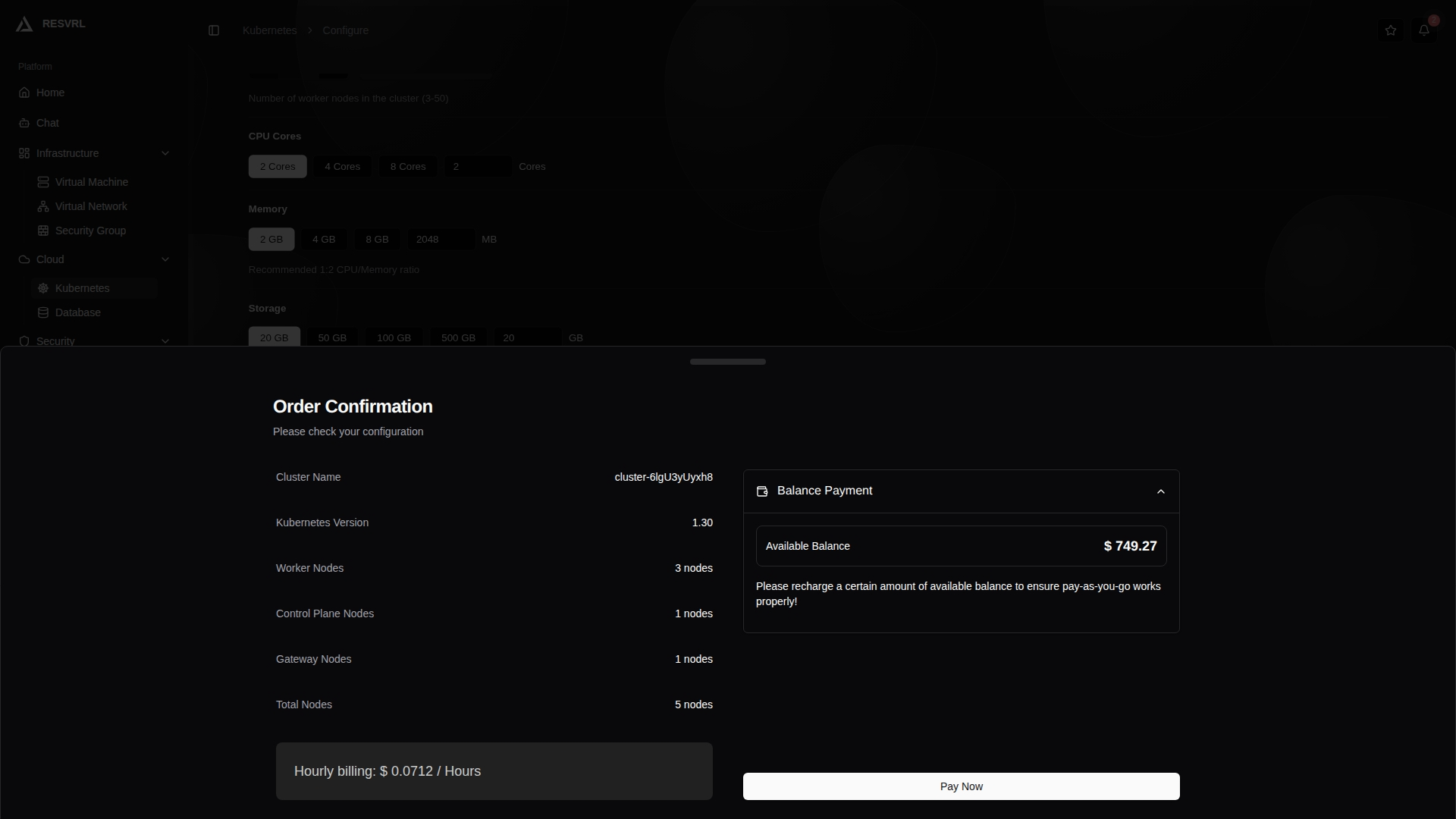Image resolution: width=1456 pixels, height=819 pixels.
Task: Click the custom storage GB input
Action: 528,337
